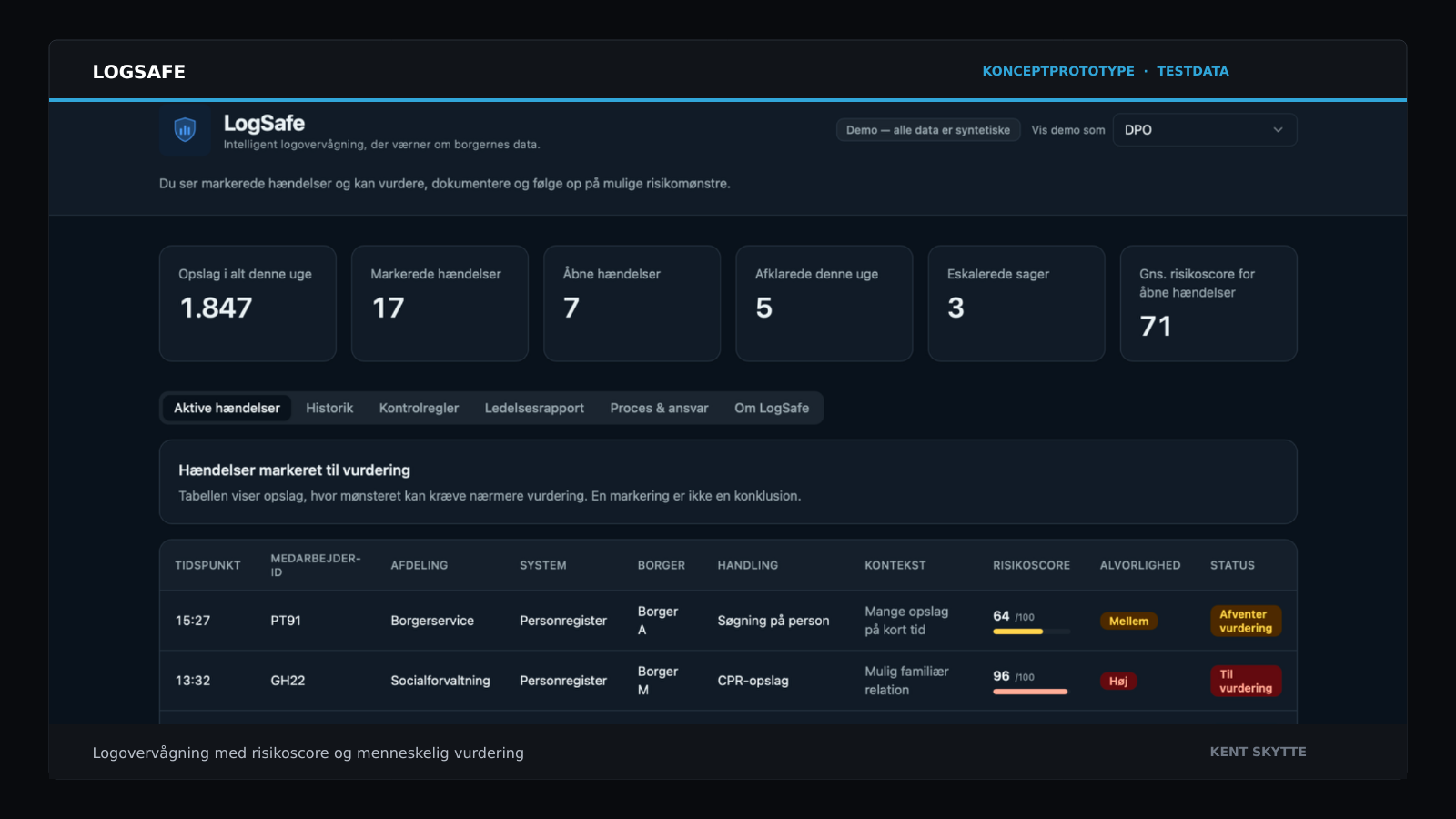Click the 'Hændelser markeret til vurdering' heading
The image size is (1456, 819).
click(x=294, y=471)
